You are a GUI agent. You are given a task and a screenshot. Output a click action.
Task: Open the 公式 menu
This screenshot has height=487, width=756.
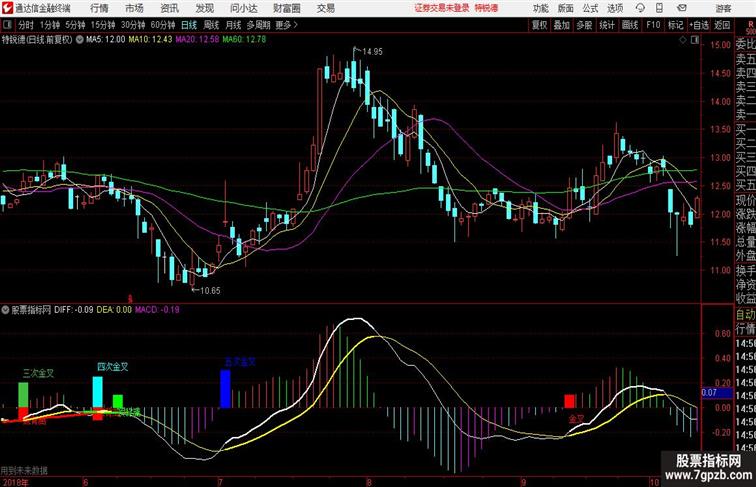(590, 8)
